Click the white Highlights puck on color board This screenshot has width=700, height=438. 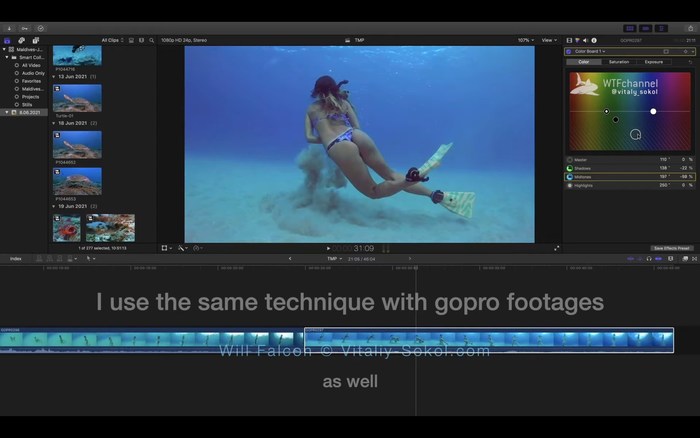653,111
